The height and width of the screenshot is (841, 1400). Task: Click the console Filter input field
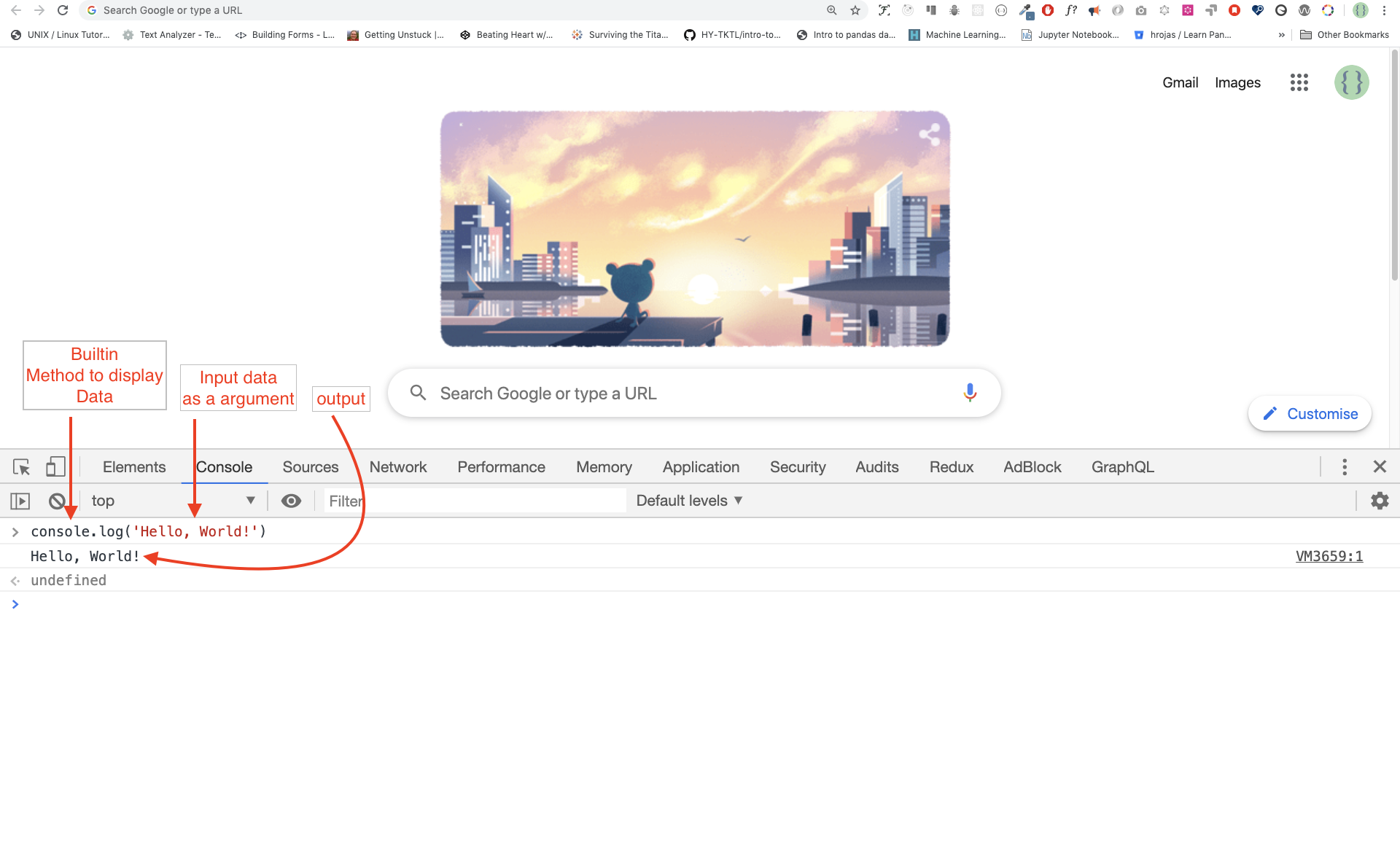tap(474, 501)
